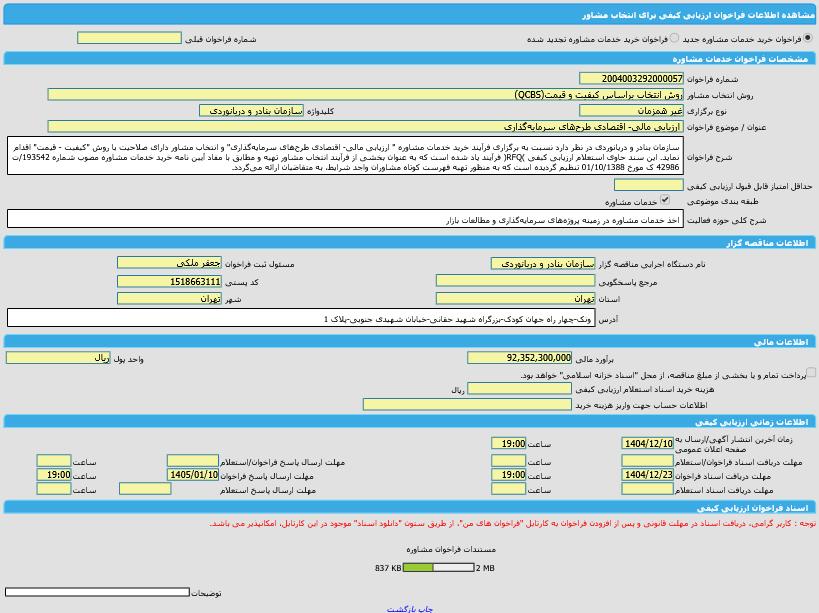
Task: Click the QCBS consultant selection method field
Action: 365,95
